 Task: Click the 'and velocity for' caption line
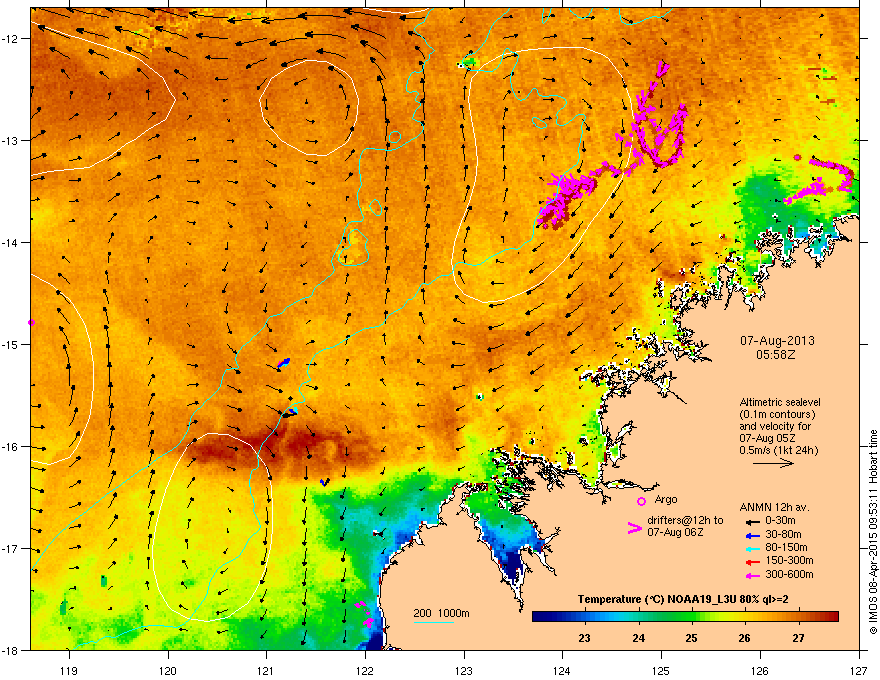click(775, 426)
